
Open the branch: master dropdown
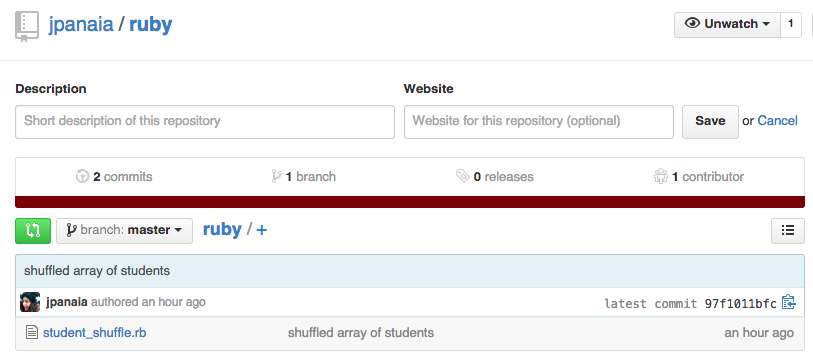[124, 231]
